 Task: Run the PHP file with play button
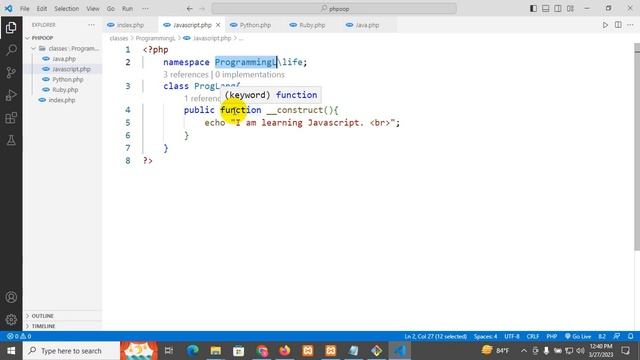point(605,25)
